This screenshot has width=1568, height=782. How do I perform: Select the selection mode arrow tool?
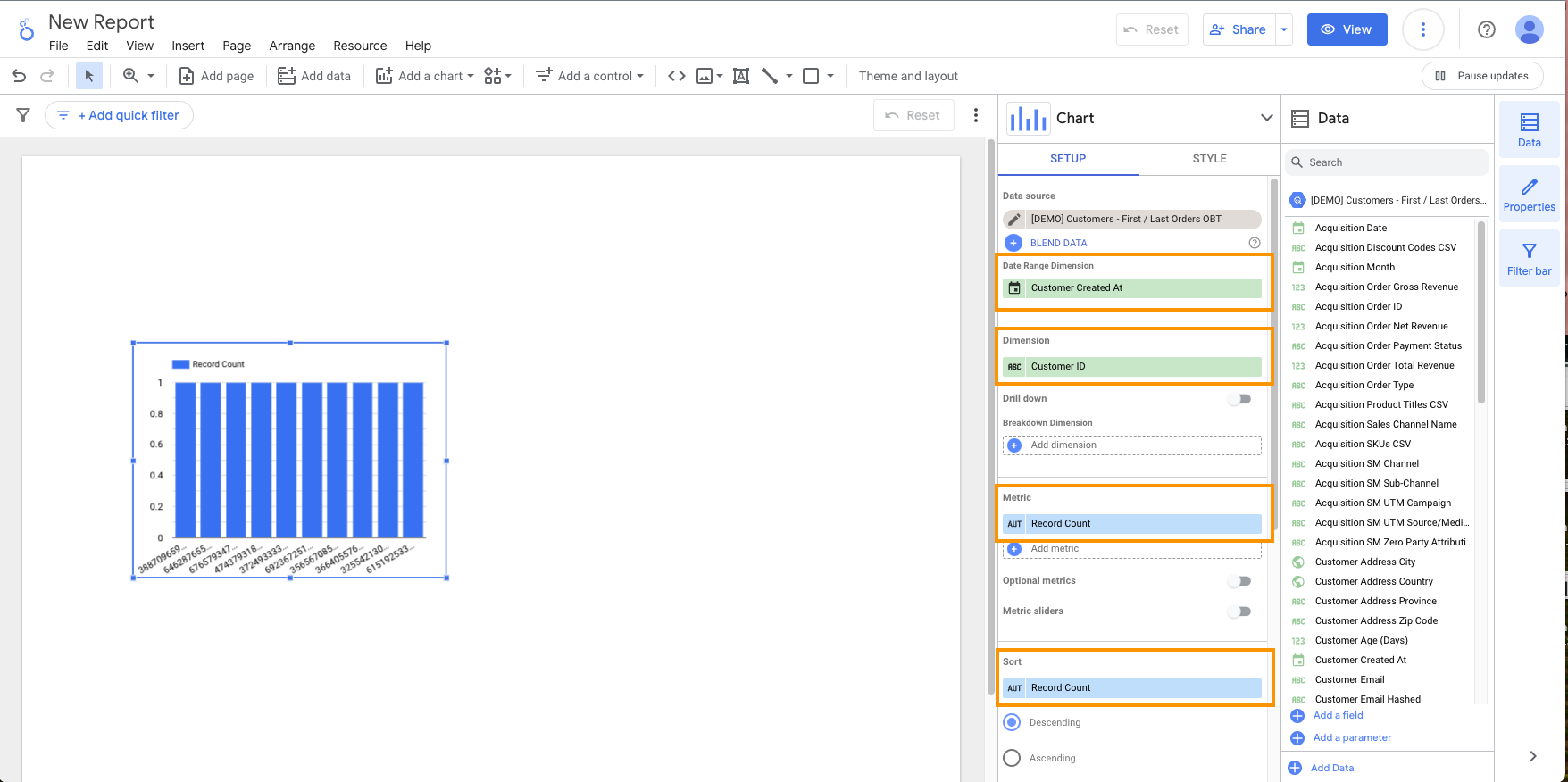click(89, 76)
